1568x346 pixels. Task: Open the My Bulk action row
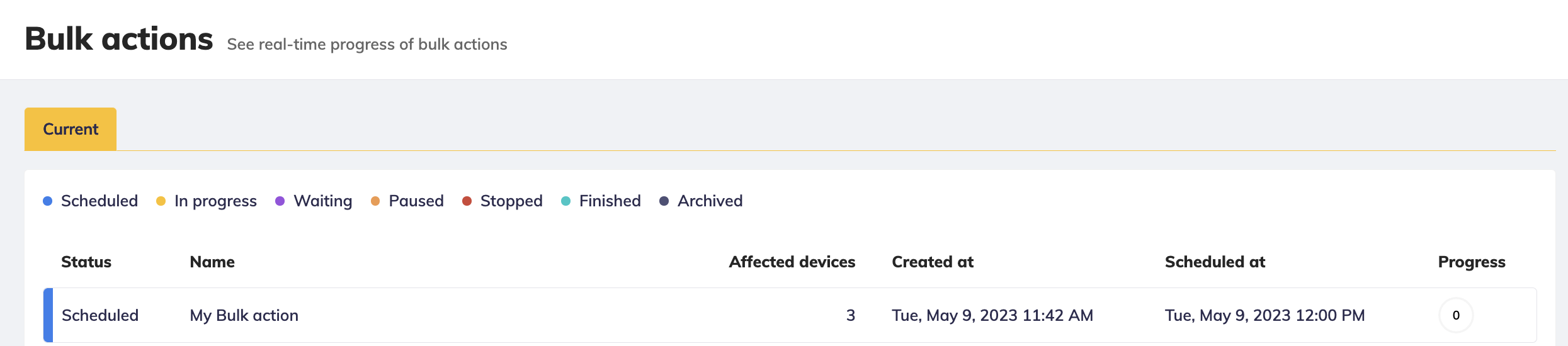click(244, 315)
